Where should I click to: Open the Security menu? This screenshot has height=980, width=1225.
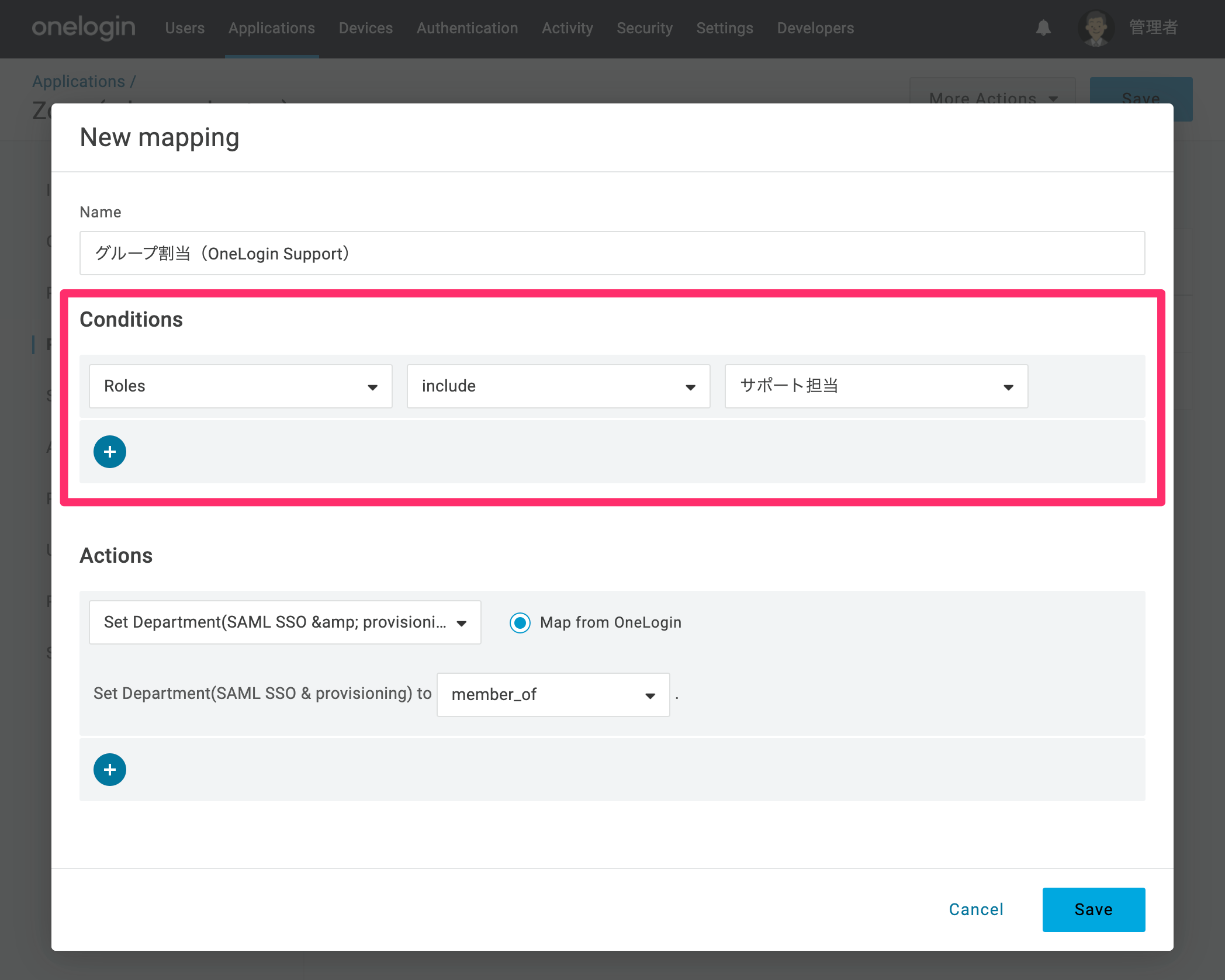tap(645, 28)
